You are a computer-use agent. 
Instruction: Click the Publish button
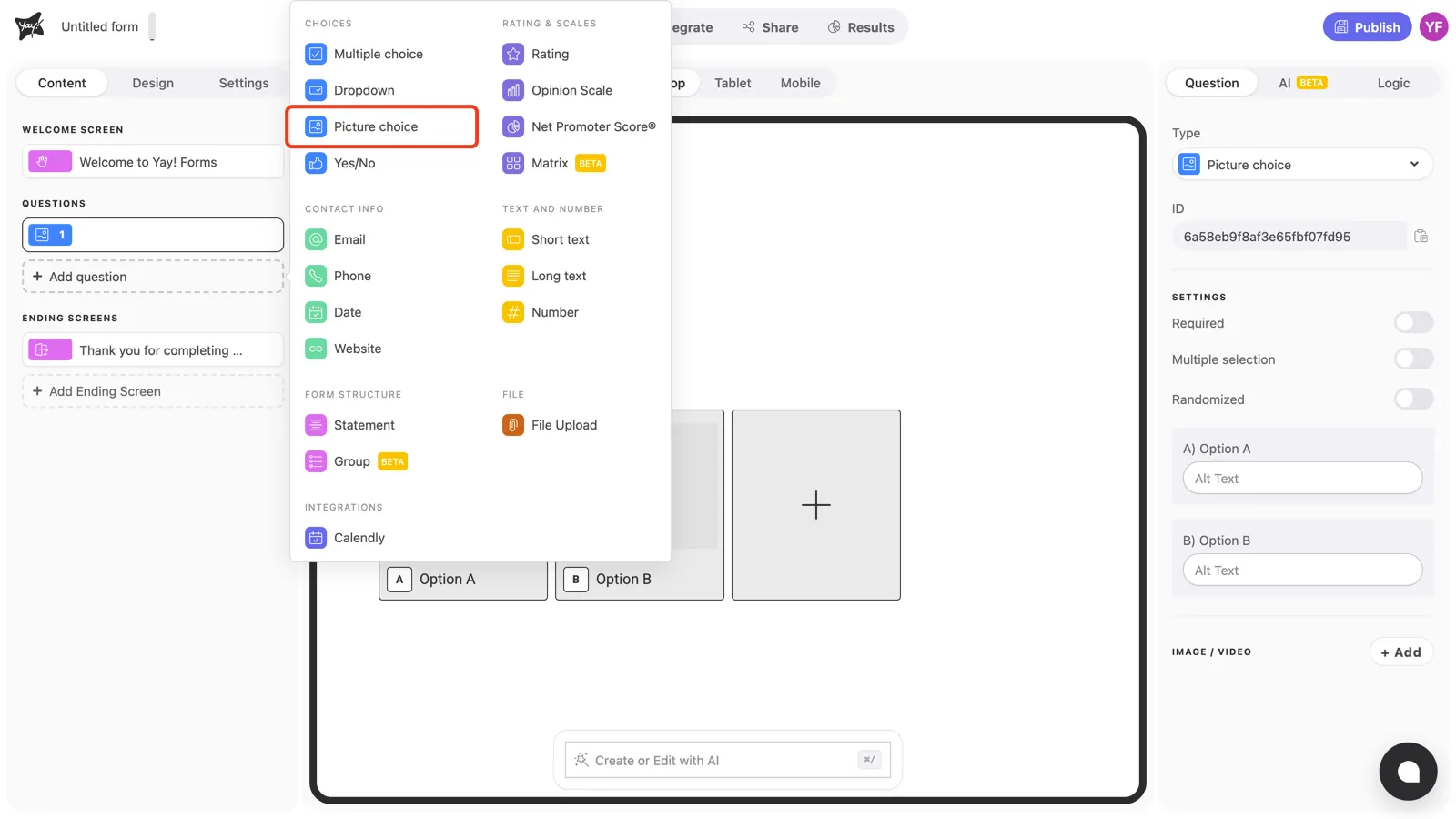pos(1367,27)
